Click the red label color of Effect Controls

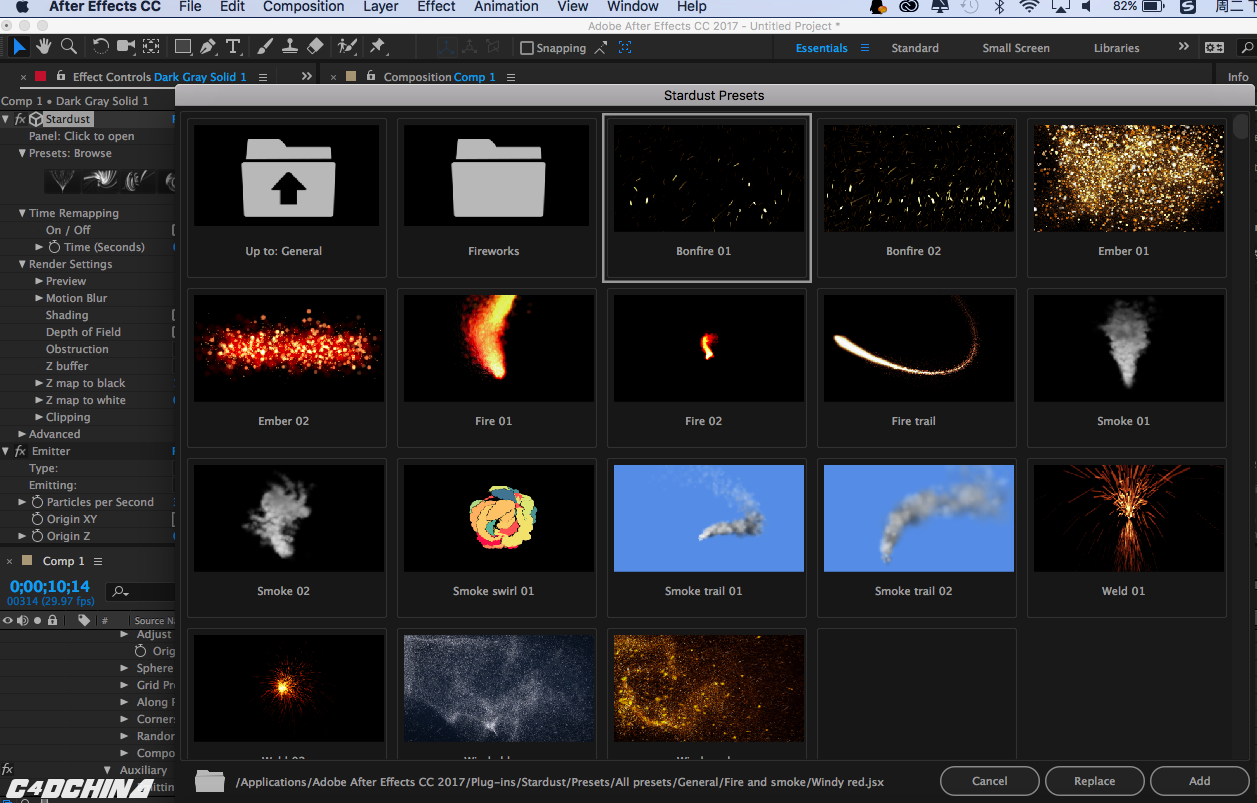coord(40,76)
